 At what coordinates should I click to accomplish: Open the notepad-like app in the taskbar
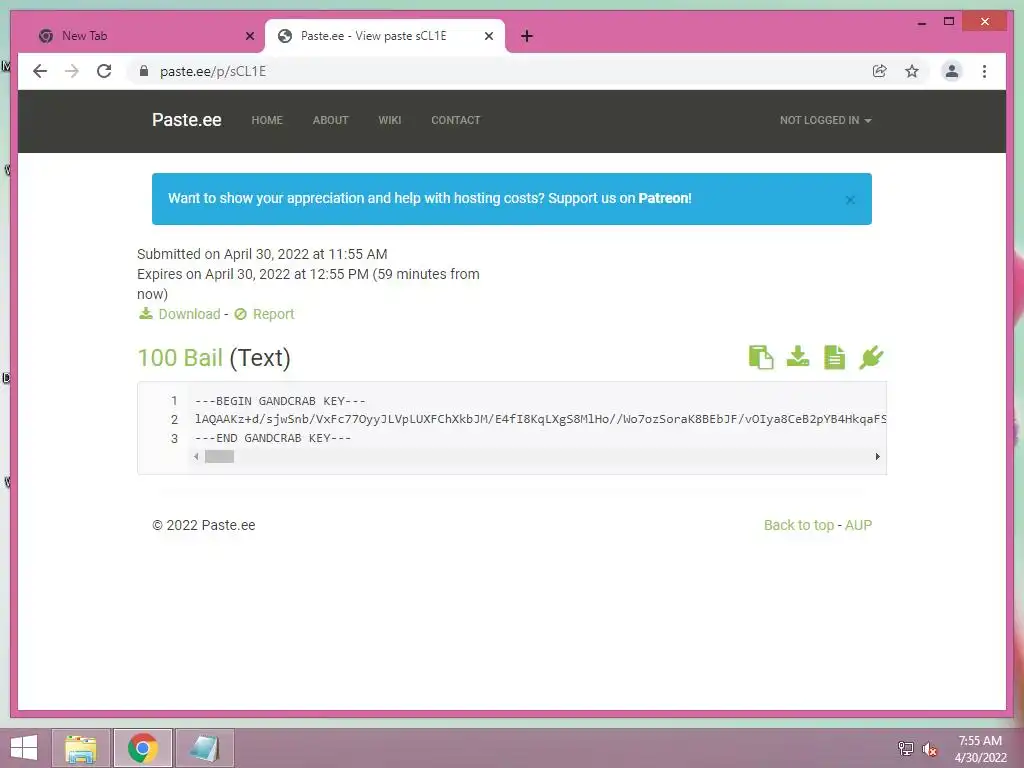[x=204, y=748]
